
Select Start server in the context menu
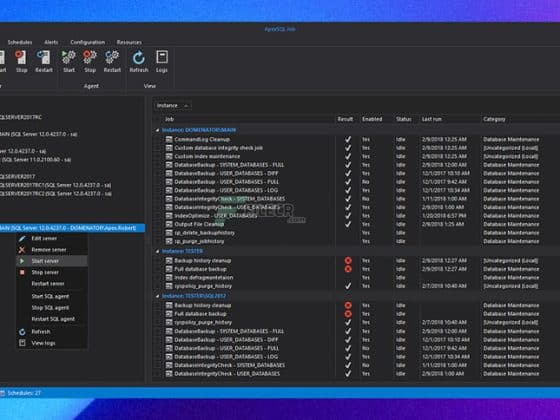(x=52, y=261)
